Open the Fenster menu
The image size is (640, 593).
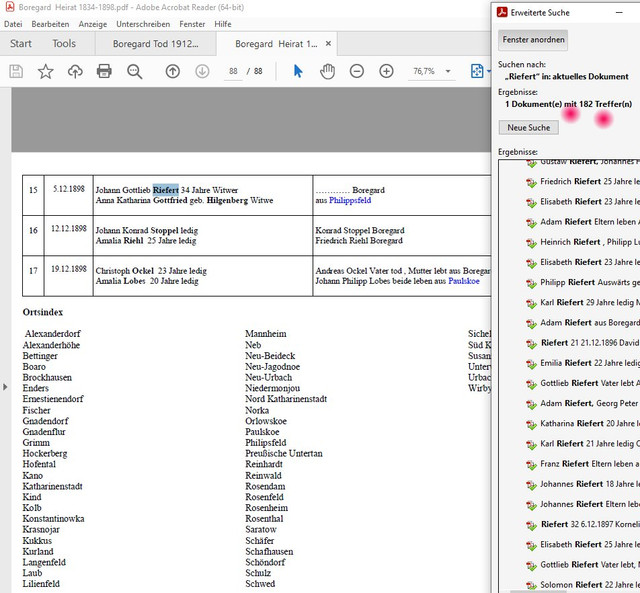point(192,24)
